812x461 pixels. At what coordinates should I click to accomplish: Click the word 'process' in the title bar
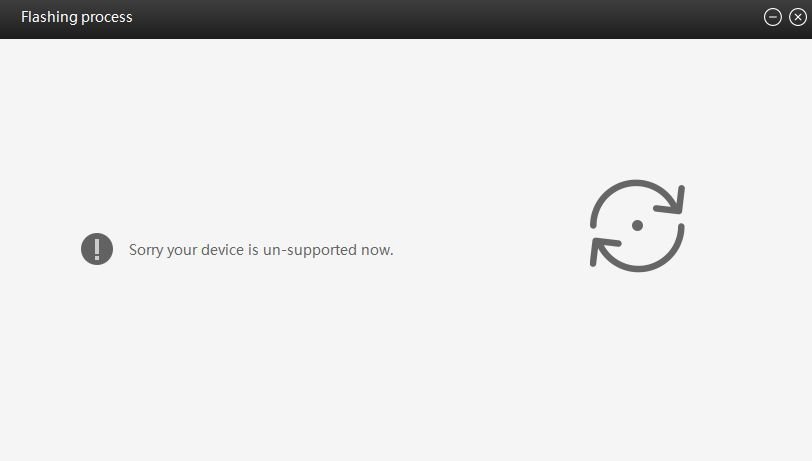[x=107, y=18]
